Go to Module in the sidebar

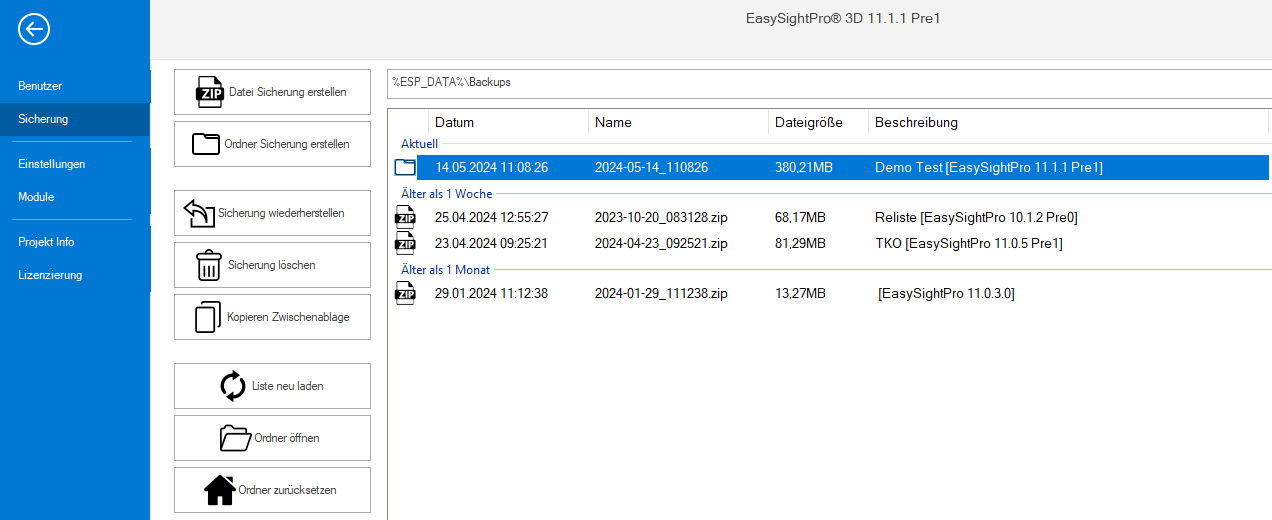[36, 197]
